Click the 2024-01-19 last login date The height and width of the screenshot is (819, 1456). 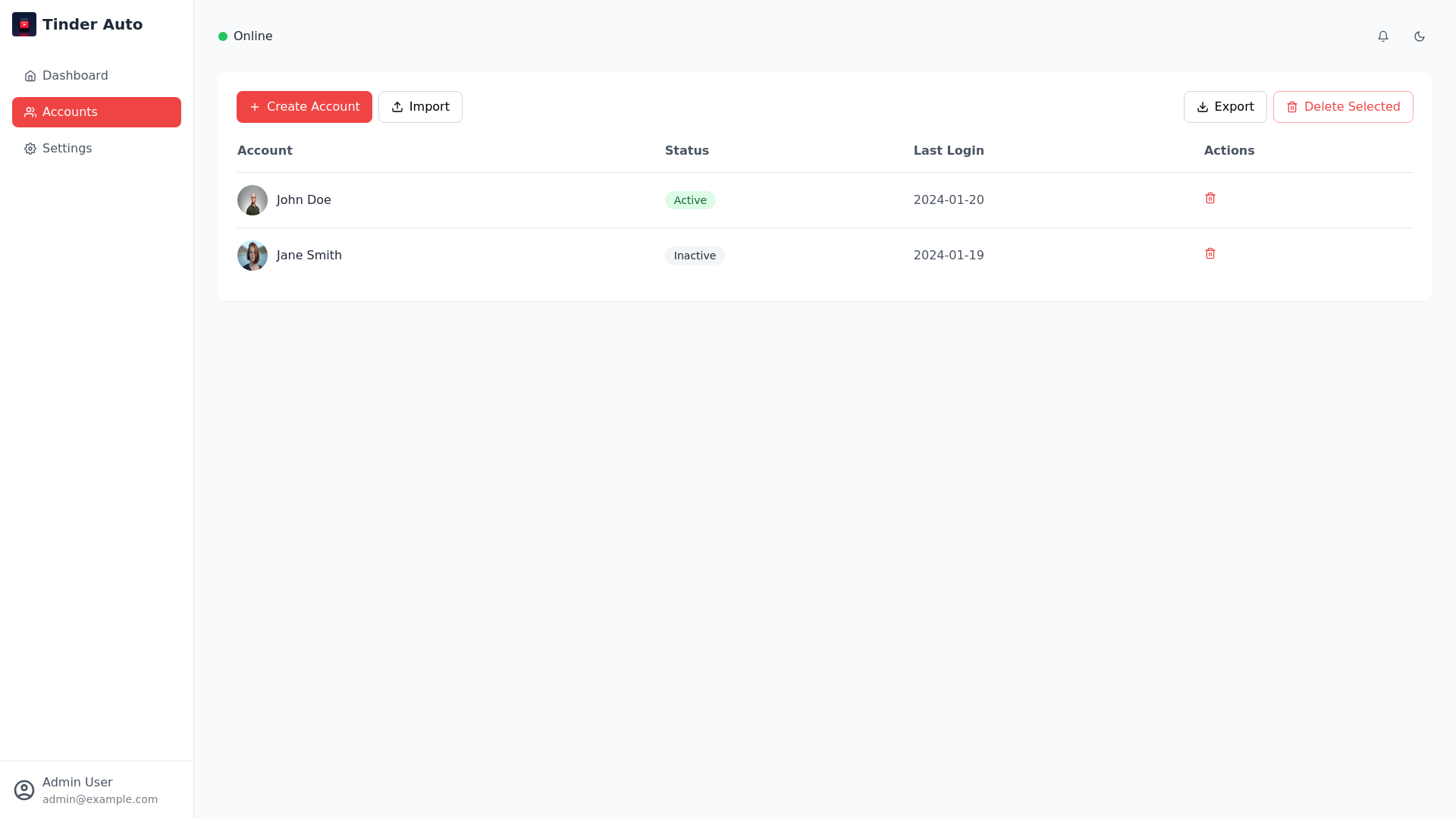pos(949,256)
